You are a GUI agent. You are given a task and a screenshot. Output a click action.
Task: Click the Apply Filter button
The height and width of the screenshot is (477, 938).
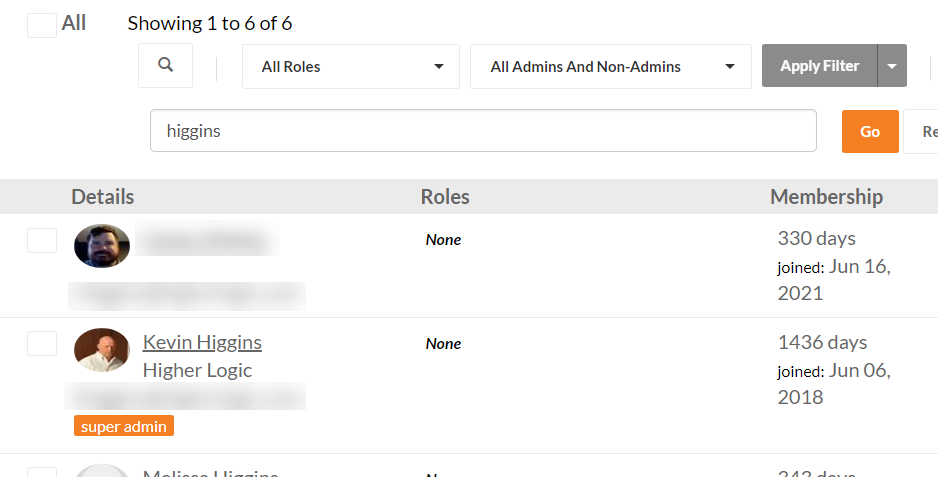coord(820,66)
